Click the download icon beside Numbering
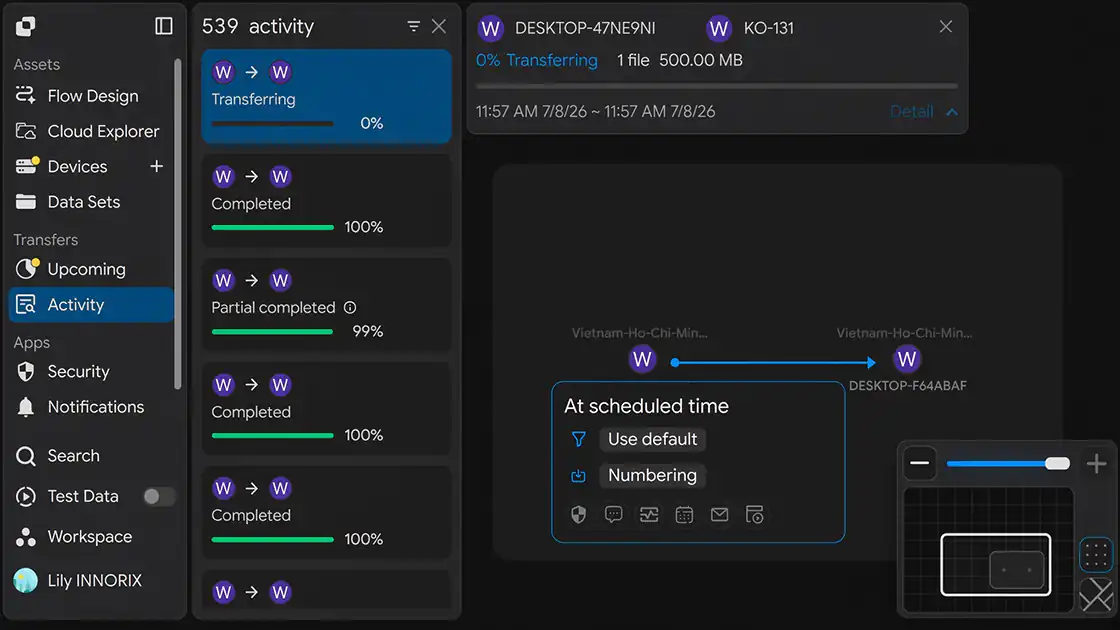 coord(579,476)
